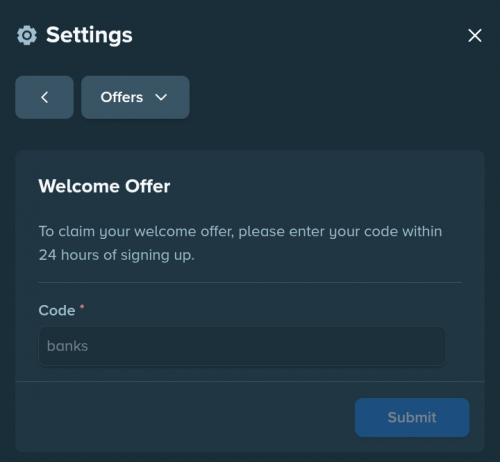Click the claim your welcome offer sentence
This screenshot has height=462, width=500.
pos(240,231)
